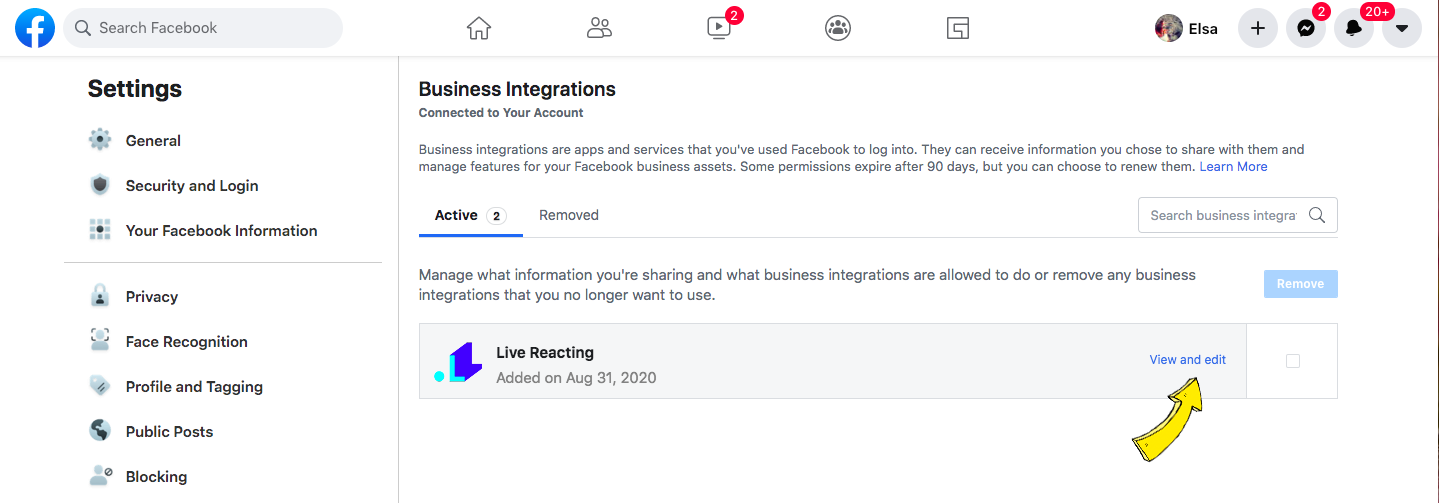Open the Gaming icon in top navigation
The height and width of the screenshot is (503, 1439).
click(958, 28)
